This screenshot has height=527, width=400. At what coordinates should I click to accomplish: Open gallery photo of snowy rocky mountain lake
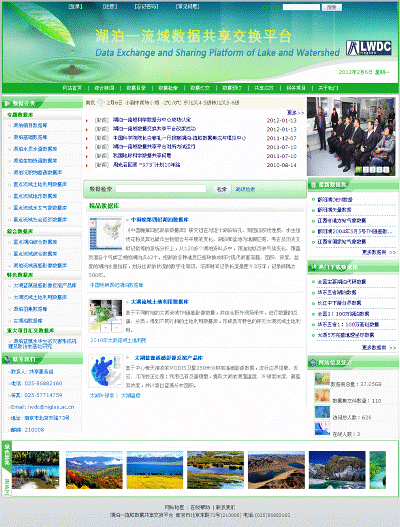click(x=337, y=470)
